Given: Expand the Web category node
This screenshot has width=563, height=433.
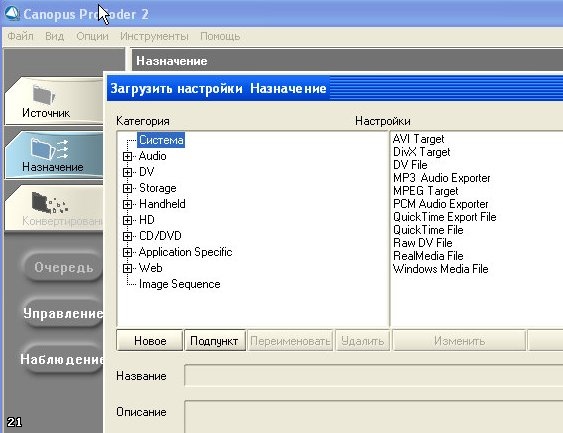Looking at the screenshot, I should [127, 268].
